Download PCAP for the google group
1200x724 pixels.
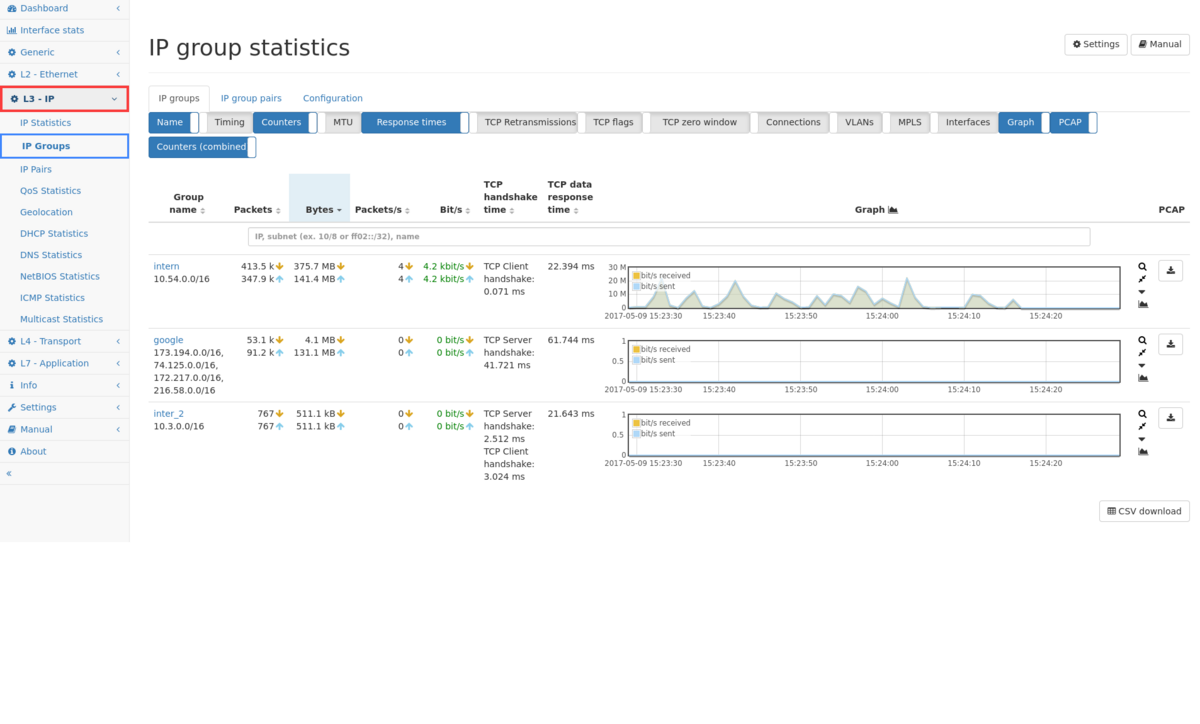[x=1172, y=344]
